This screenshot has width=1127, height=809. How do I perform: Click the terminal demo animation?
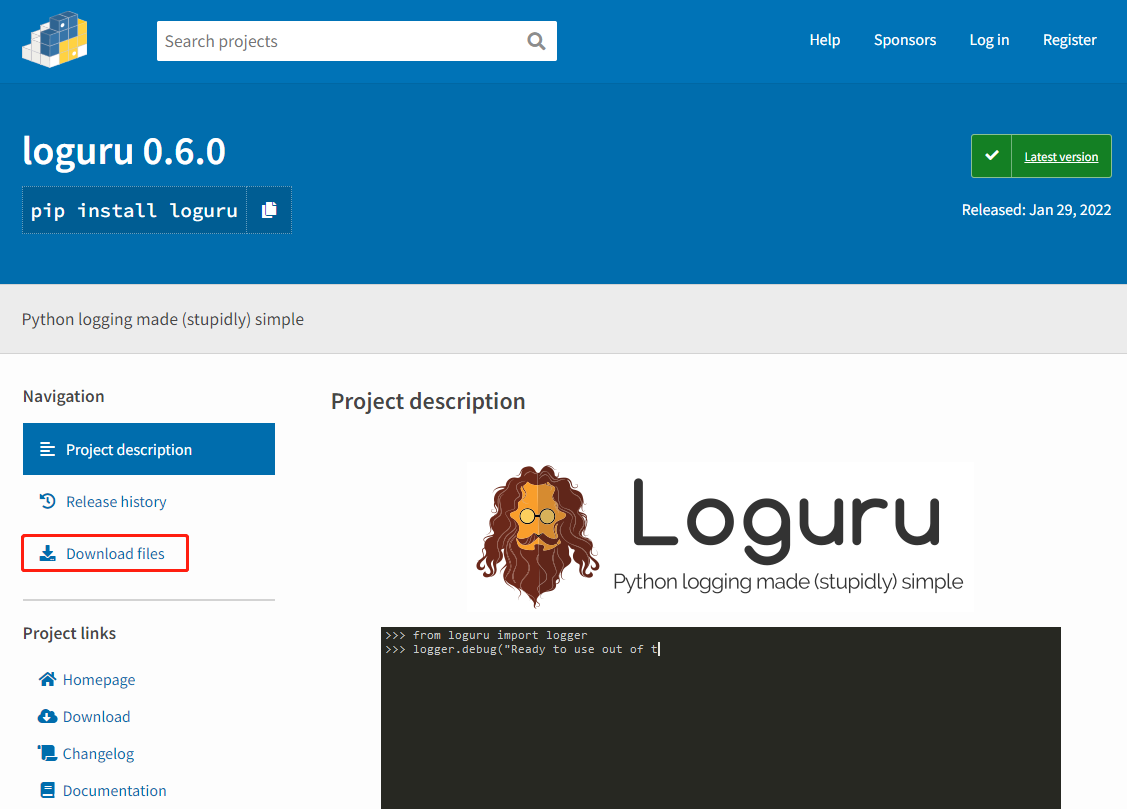pos(721,718)
